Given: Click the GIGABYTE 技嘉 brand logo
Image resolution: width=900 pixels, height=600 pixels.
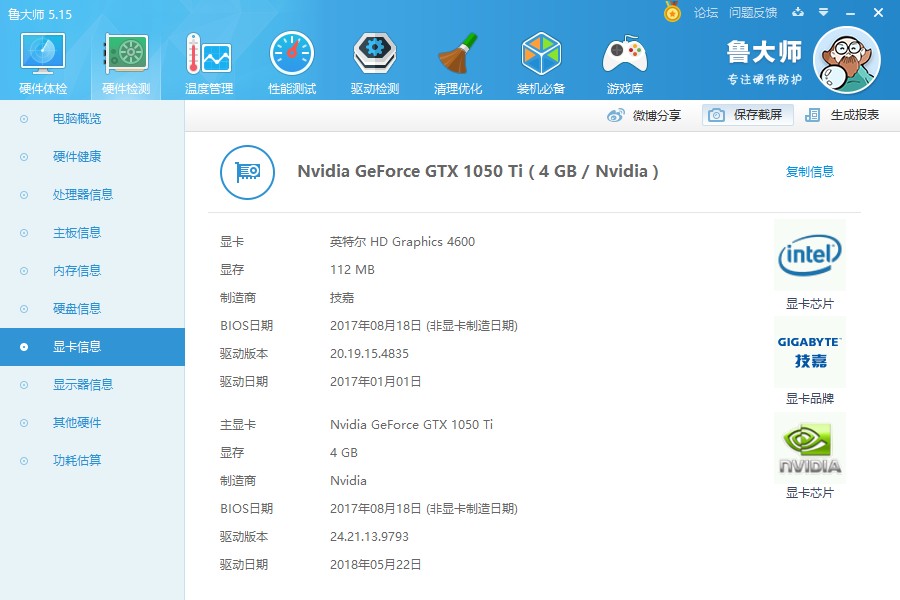Looking at the screenshot, I should click(809, 351).
